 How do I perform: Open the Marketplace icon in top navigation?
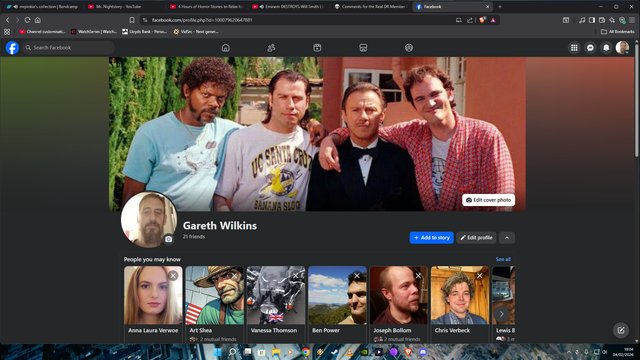tap(363, 48)
